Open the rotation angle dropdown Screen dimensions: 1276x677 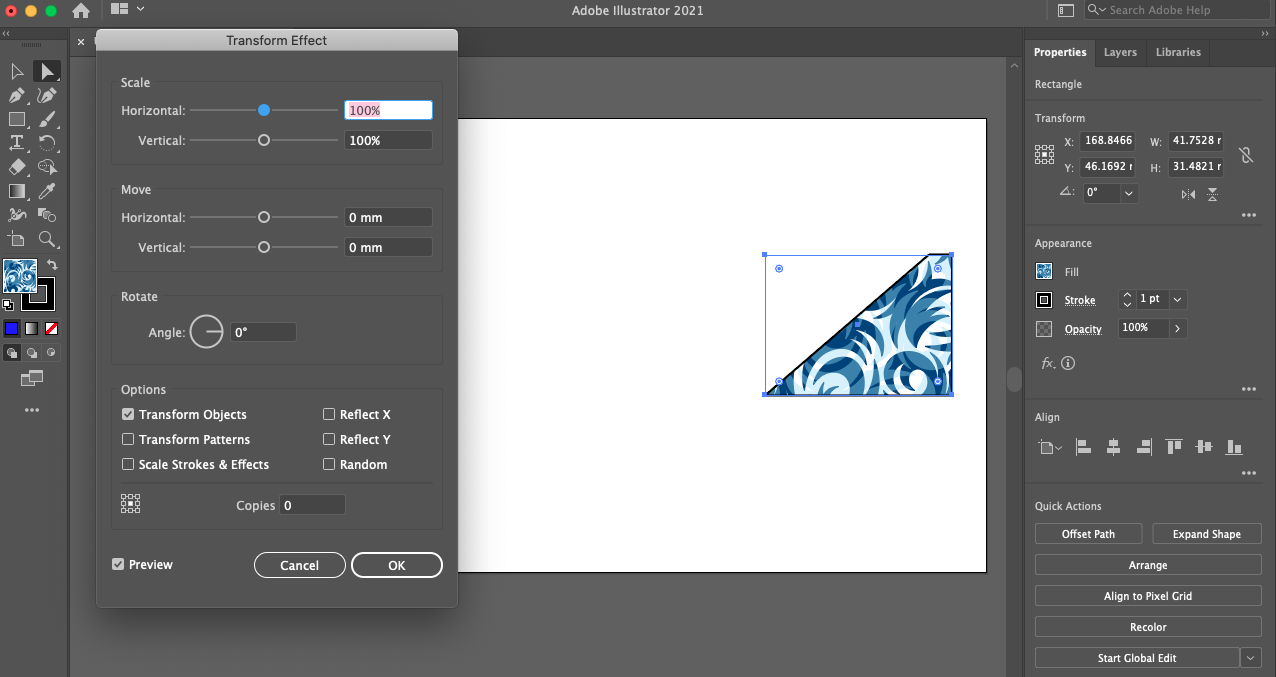[x=1129, y=193]
